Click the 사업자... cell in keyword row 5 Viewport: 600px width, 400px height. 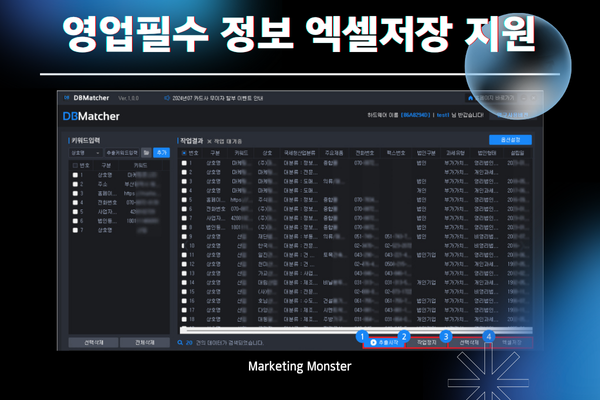pos(107,212)
